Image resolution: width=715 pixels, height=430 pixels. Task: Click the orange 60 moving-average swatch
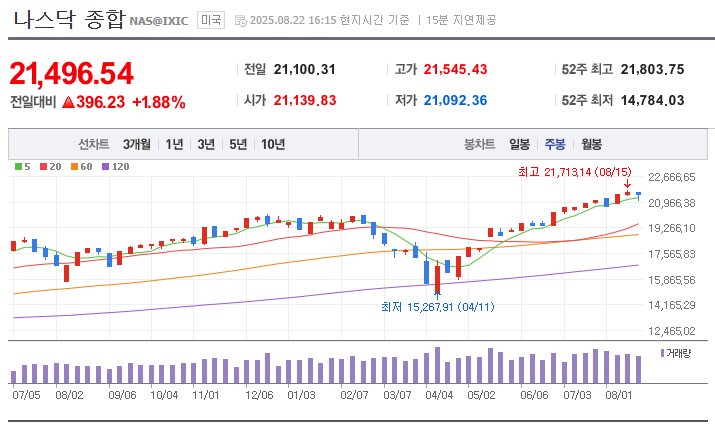pos(74,167)
